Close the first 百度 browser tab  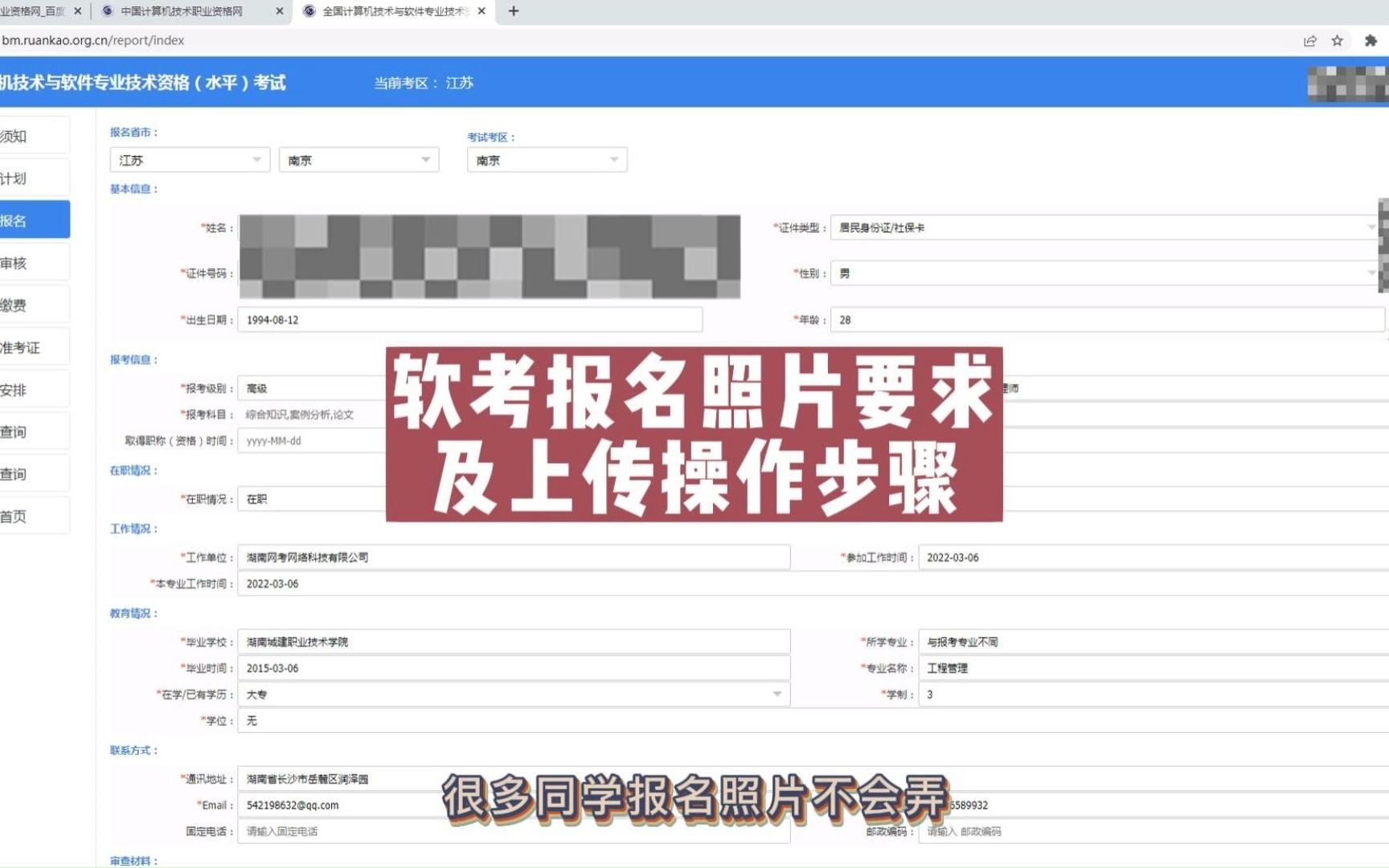click(x=78, y=11)
